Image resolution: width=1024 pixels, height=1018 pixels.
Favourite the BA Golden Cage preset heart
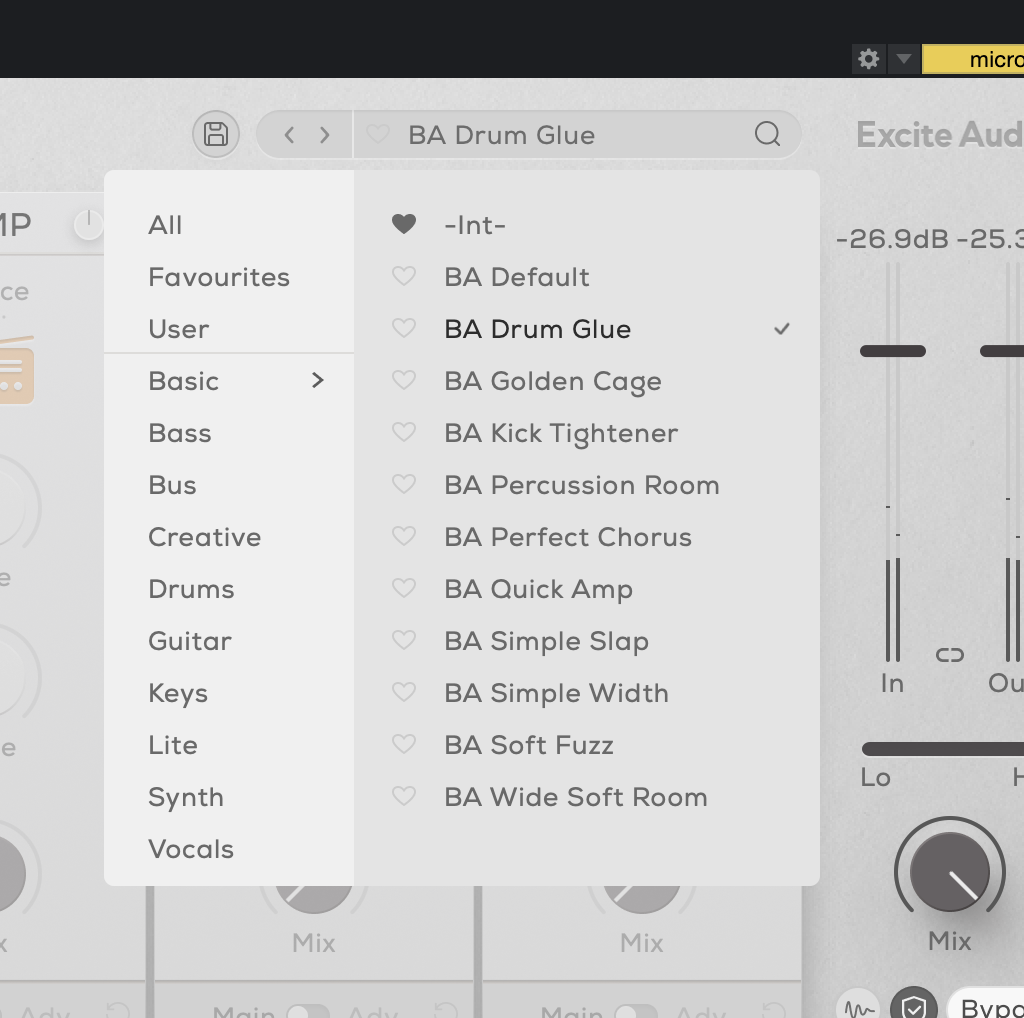pyautogui.click(x=404, y=381)
